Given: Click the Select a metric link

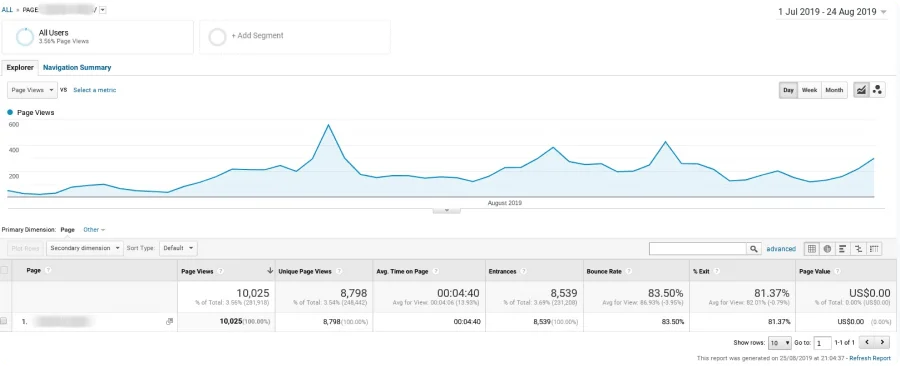Looking at the screenshot, I should [x=95, y=90].
